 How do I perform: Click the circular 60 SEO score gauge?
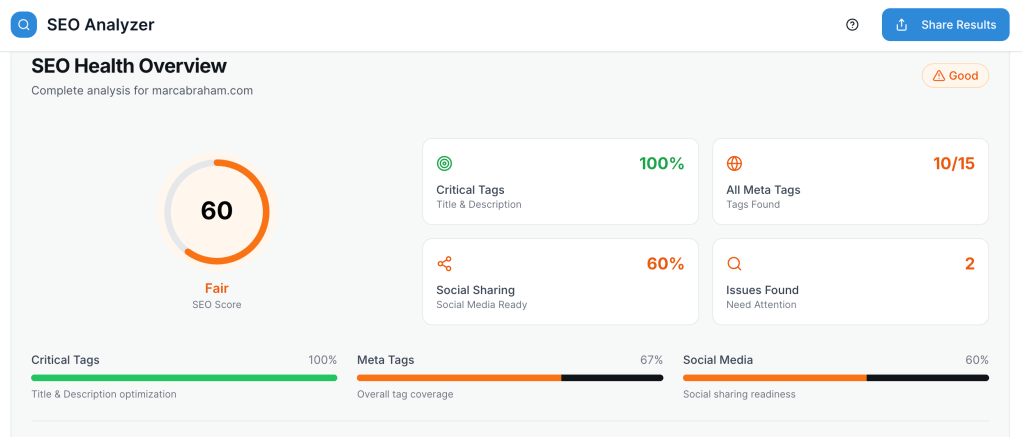pos(217,211)
